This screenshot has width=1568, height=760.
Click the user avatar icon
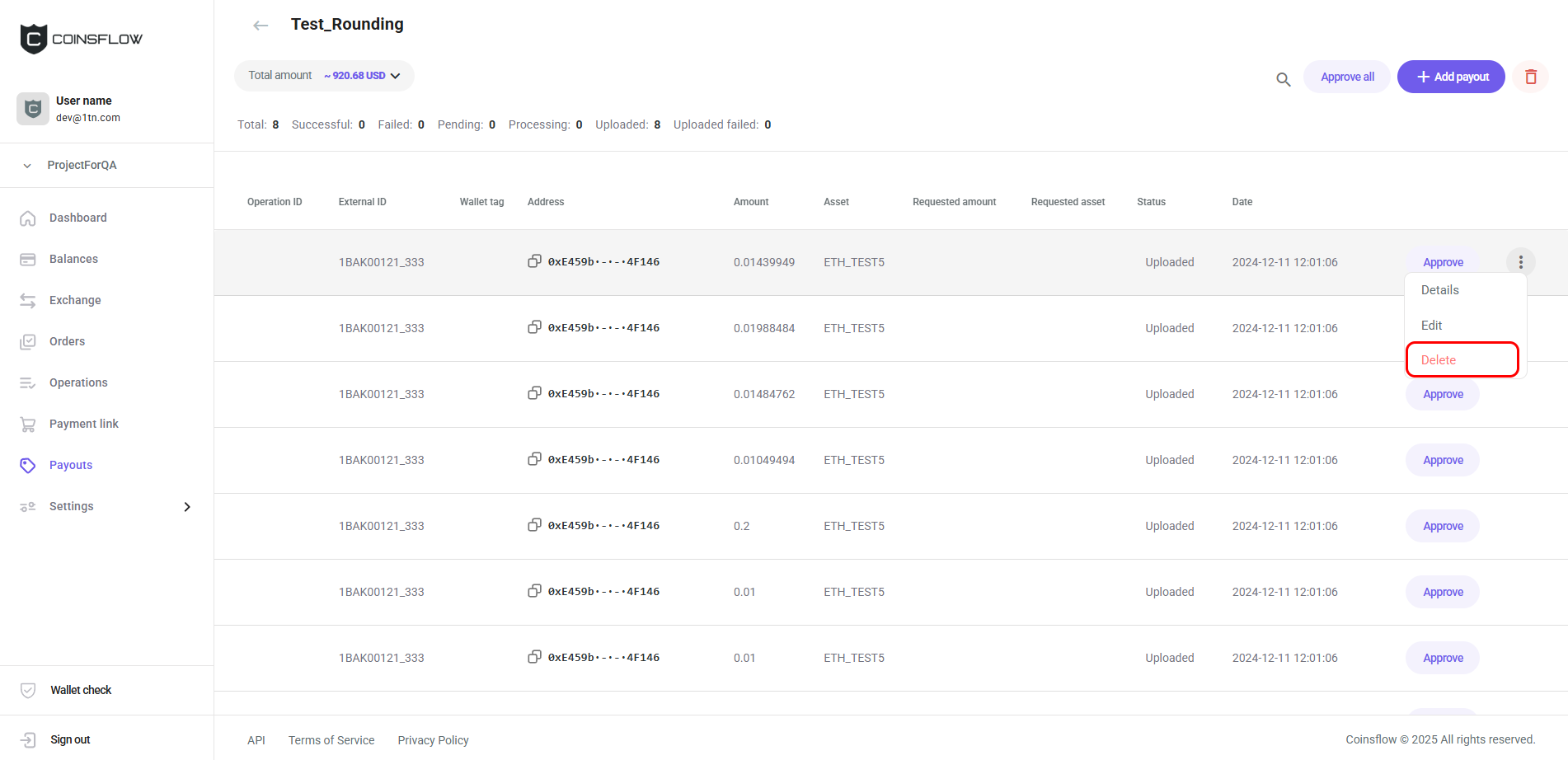coord(33,109)
